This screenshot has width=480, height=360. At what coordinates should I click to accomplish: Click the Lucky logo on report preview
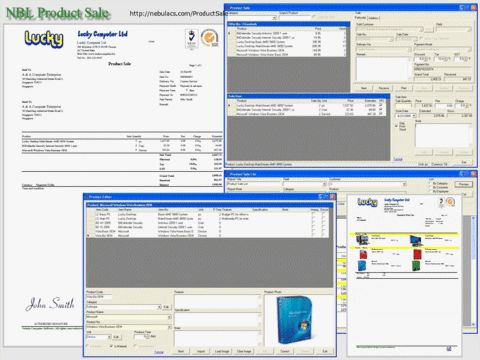coord(367,202)
